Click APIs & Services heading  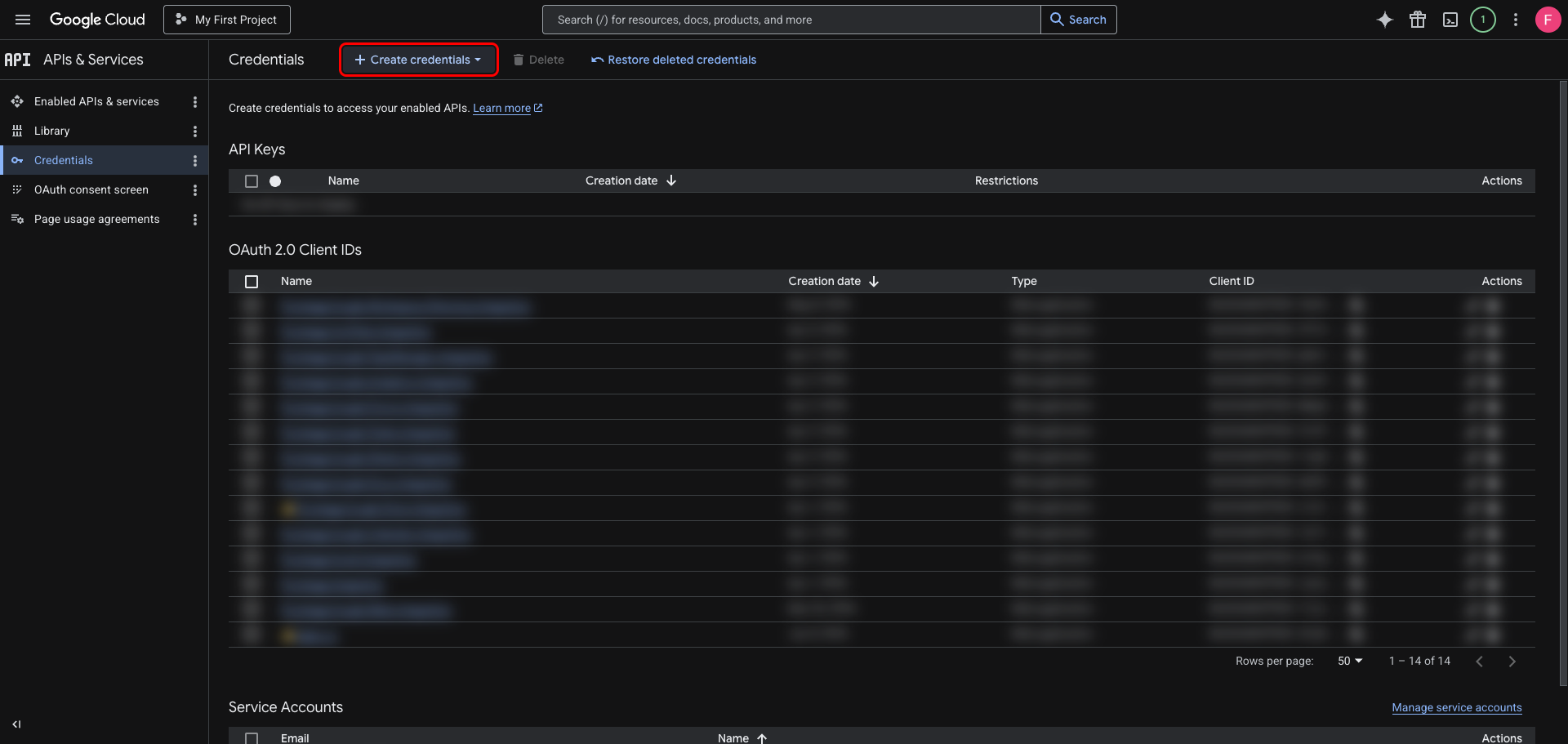pyautogui.click(x=93, y=60)
